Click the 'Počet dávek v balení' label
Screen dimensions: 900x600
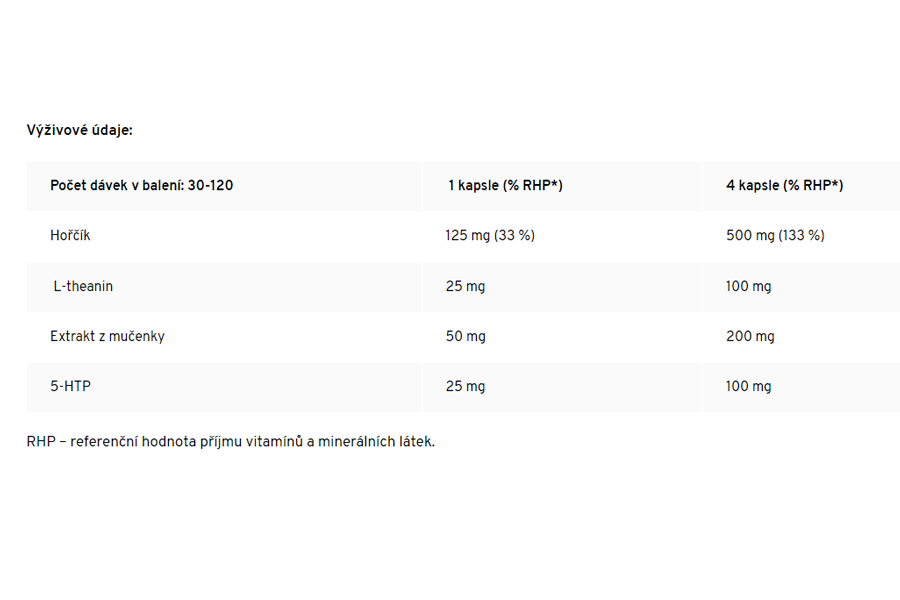tap(116, 185)
